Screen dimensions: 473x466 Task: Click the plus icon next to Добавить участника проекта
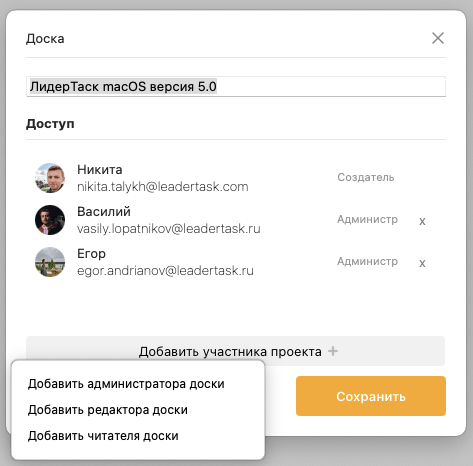(333, 351)
